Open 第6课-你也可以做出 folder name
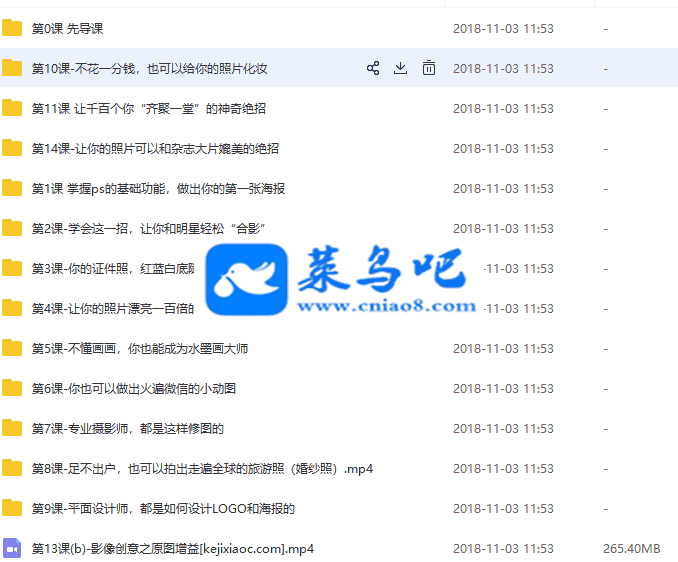This screenshot has width=678, height=562. click(134, 389)
